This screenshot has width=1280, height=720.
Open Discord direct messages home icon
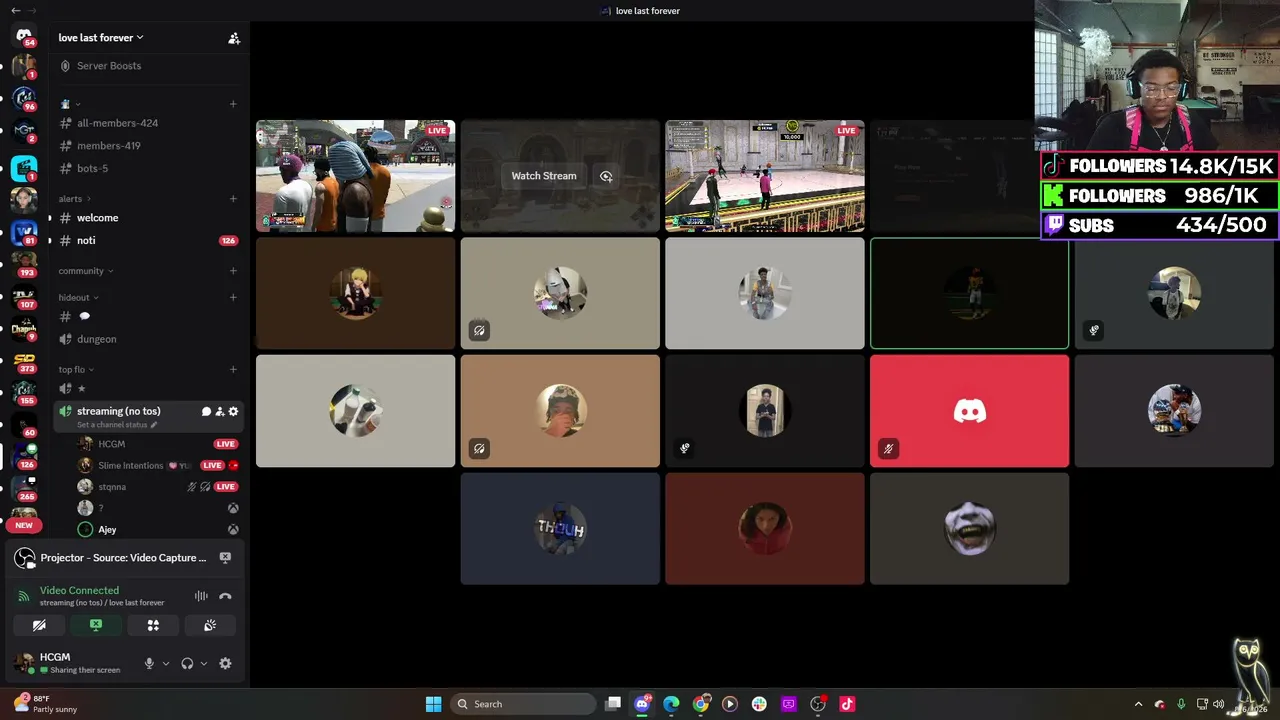tap(24, 36)
